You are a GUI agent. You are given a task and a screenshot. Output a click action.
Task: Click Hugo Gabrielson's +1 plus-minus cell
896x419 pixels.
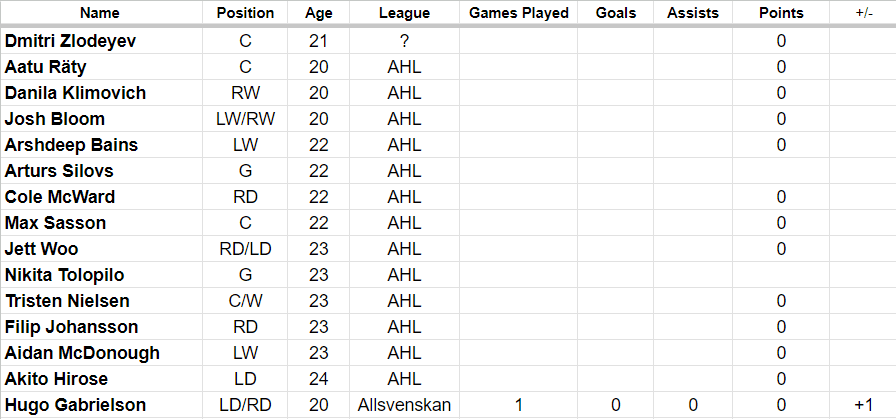pos(862,405)
